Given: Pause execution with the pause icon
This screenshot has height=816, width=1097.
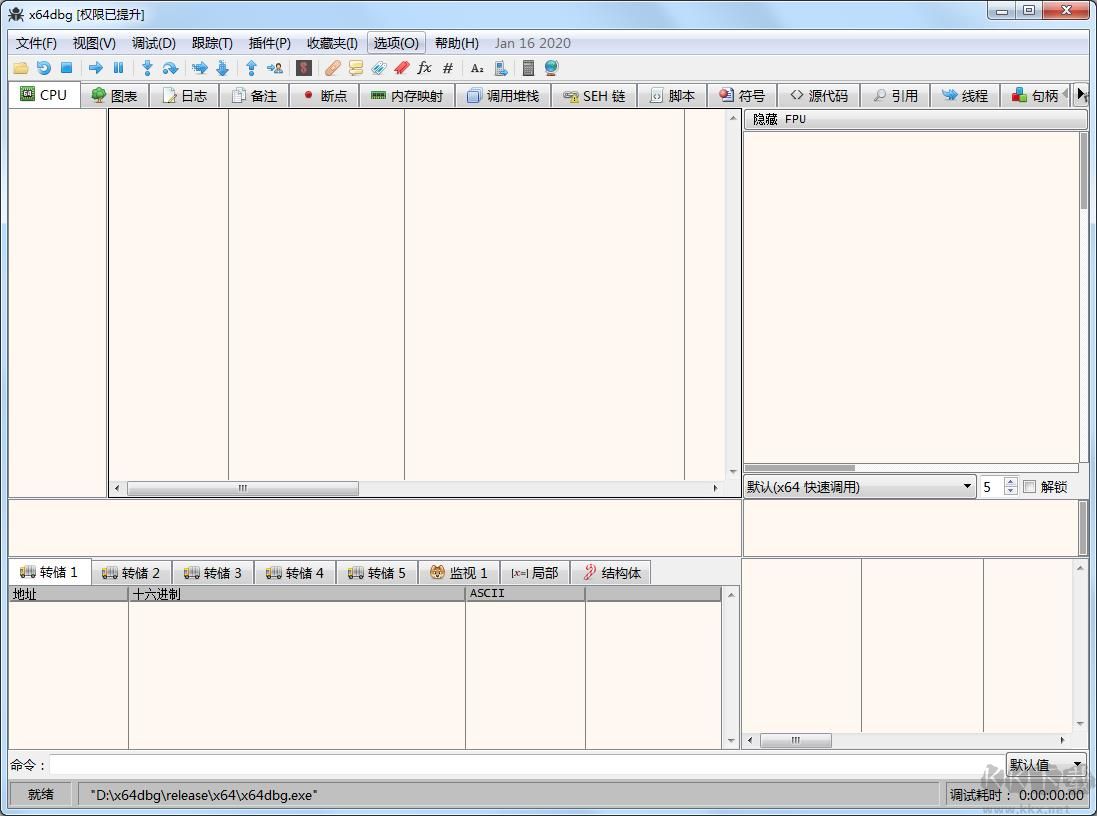Looking at the screenshot, I should click(118, 68).
